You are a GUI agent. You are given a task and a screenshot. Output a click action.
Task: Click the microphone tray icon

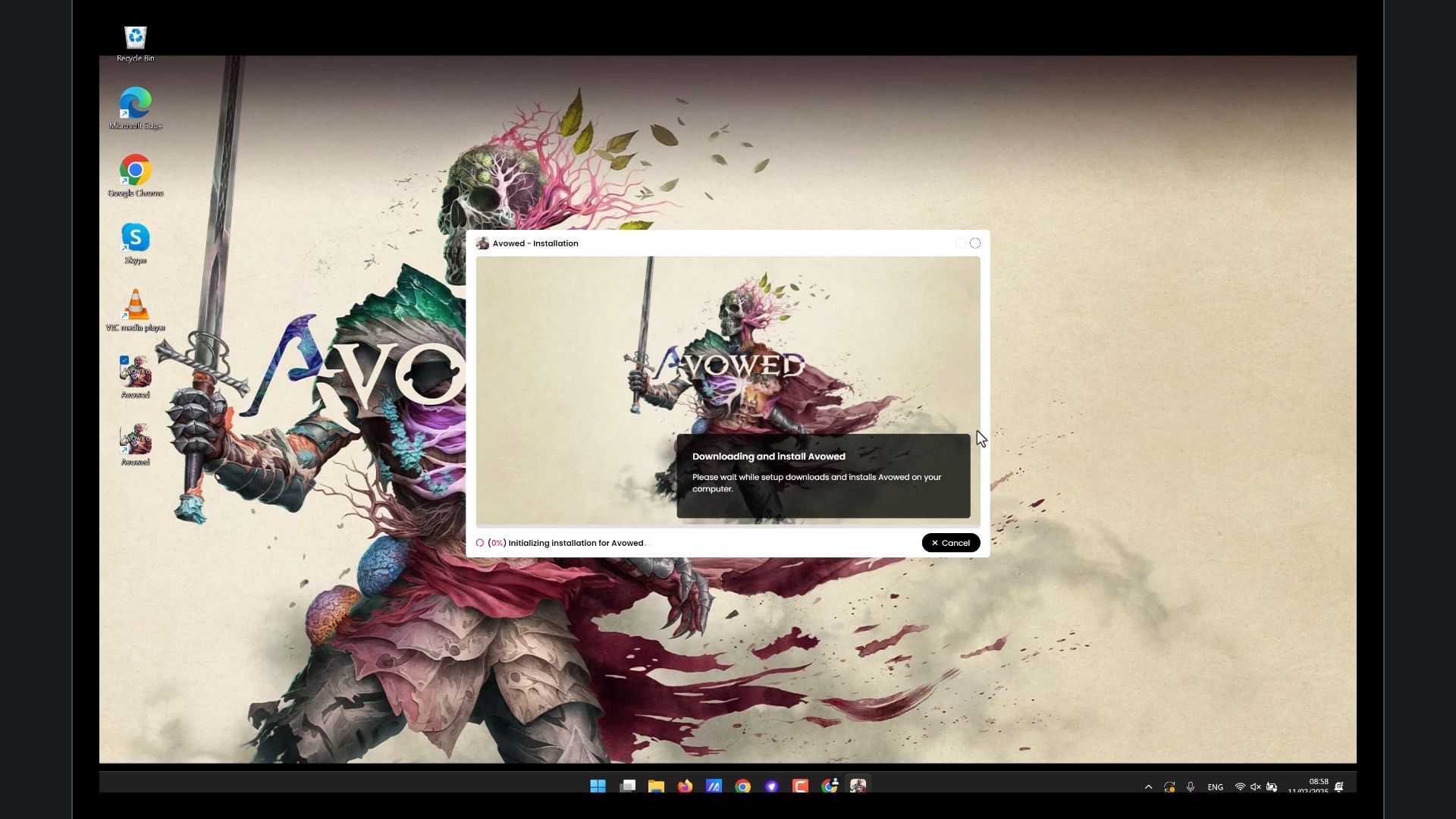coord(1191,787)
